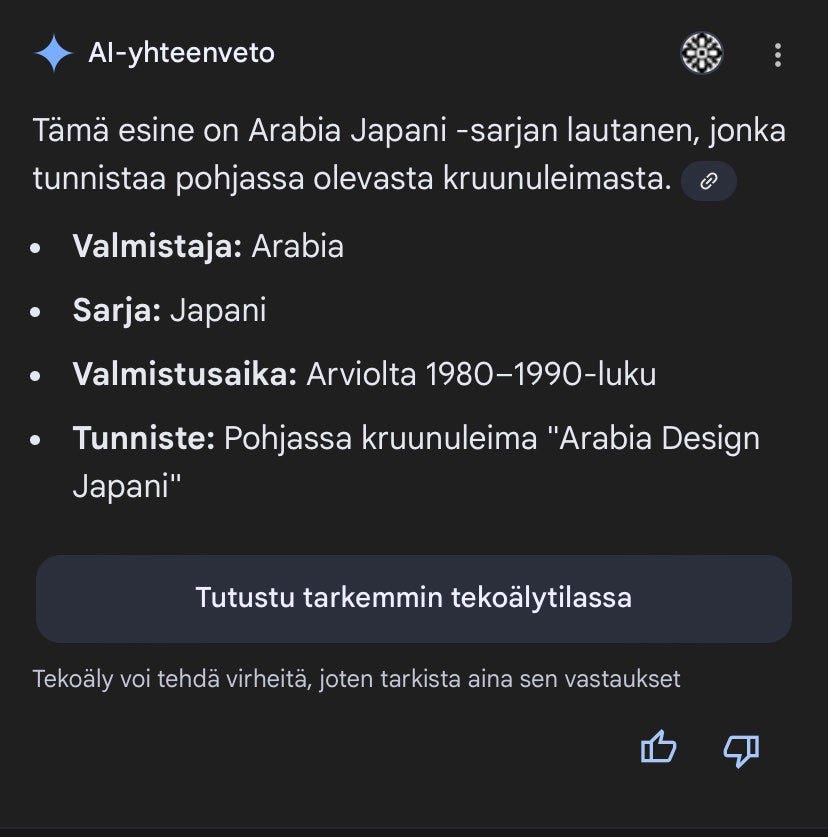Screen dimensions: 828x837
Task: Click the 'Tekoäly voi tehdä virheitä' disclaimer
Action: coord(356,679)
